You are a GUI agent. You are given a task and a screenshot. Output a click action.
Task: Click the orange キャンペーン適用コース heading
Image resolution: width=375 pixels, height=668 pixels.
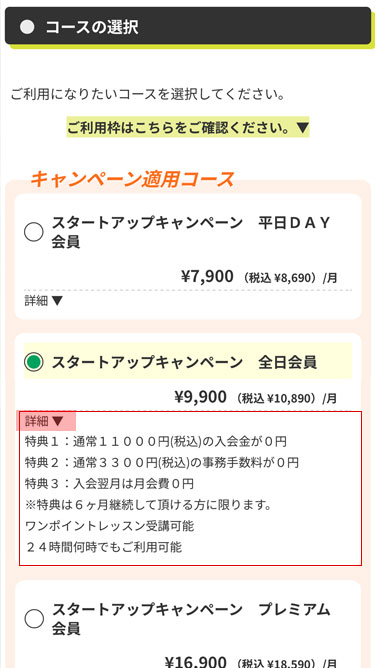pyautogui.click(x=132, y=179)
